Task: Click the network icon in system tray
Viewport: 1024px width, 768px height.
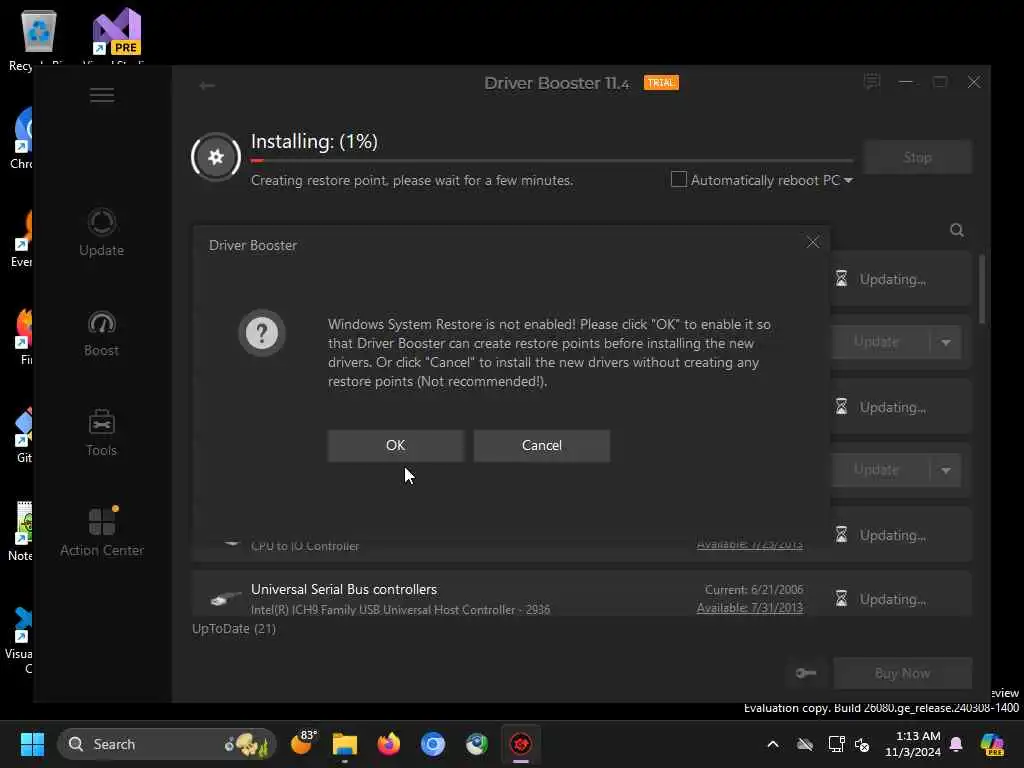Action: (836, 744)
